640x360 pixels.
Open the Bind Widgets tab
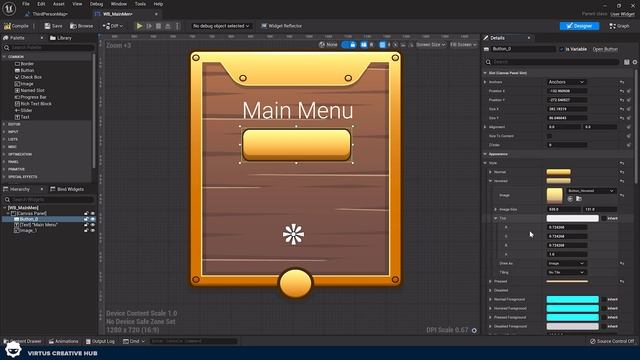(67, 189)
